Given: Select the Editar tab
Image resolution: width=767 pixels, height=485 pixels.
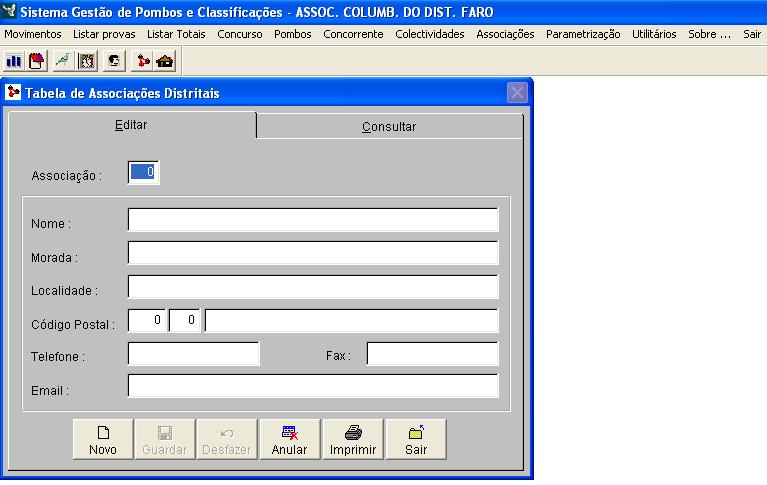Looking at the screenshot, I should [131, 125].
